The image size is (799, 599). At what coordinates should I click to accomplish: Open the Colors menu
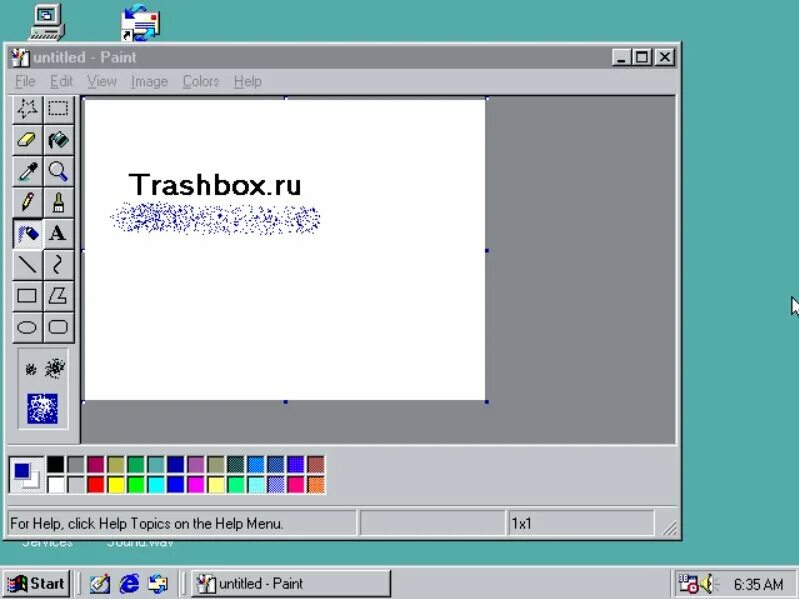[x=201, y=81]
